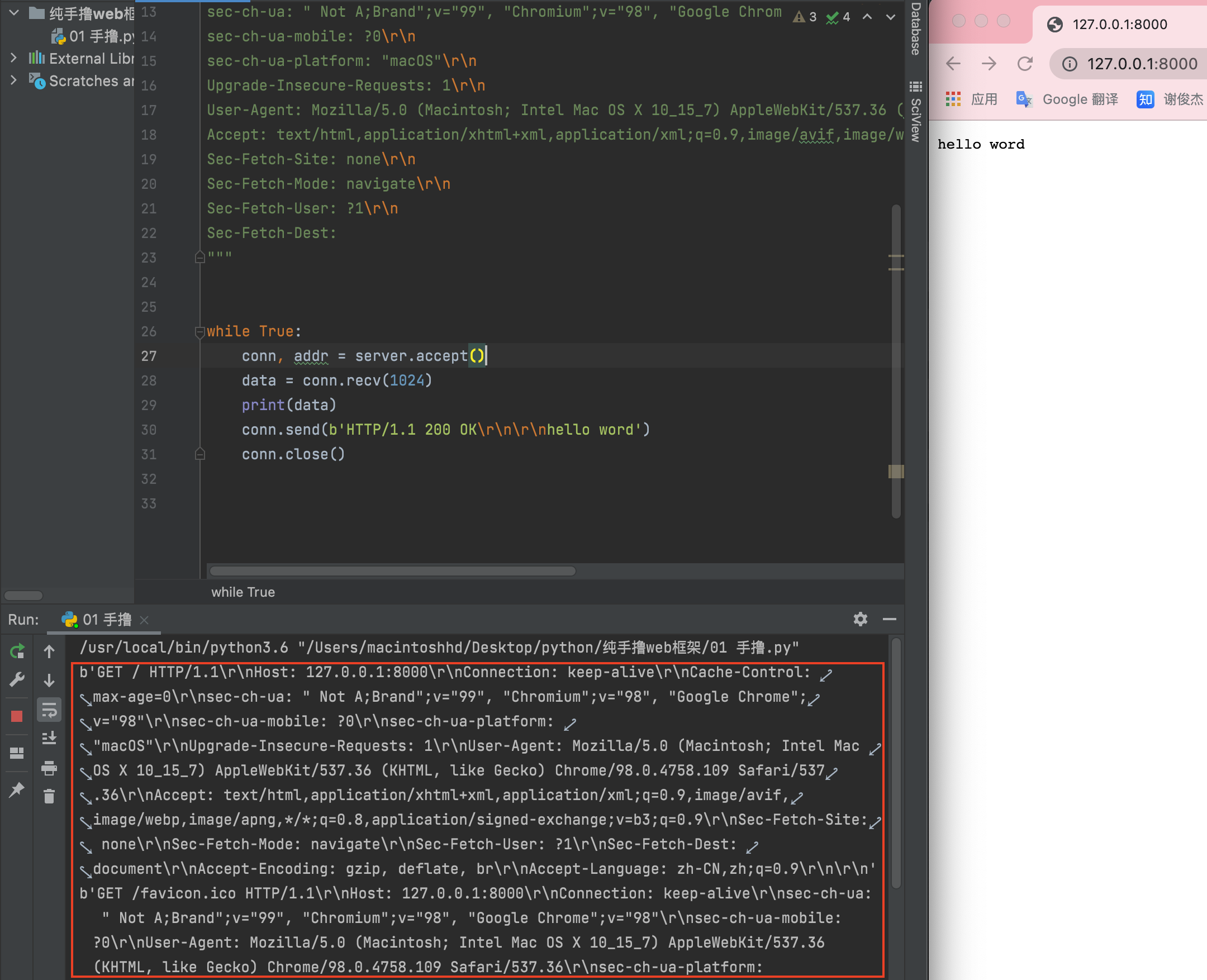Open the 谢俊杰 Zhihu bookmark
1207x980 pixels.
(1170, 99)
